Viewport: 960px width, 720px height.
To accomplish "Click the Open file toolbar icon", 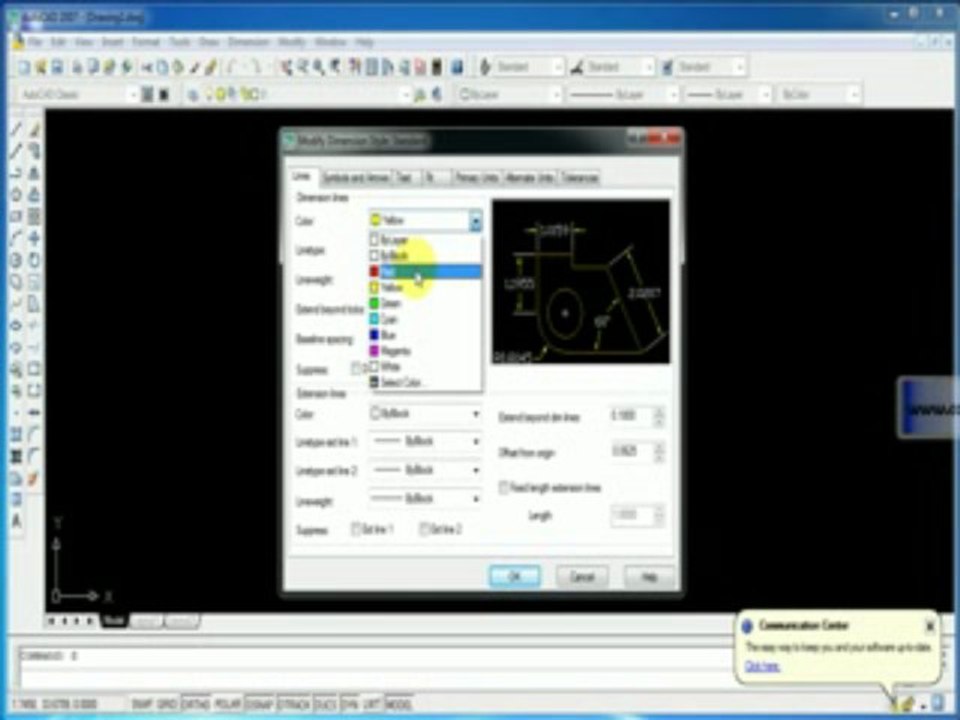I will pyautogui.click(x=40, y=67).
